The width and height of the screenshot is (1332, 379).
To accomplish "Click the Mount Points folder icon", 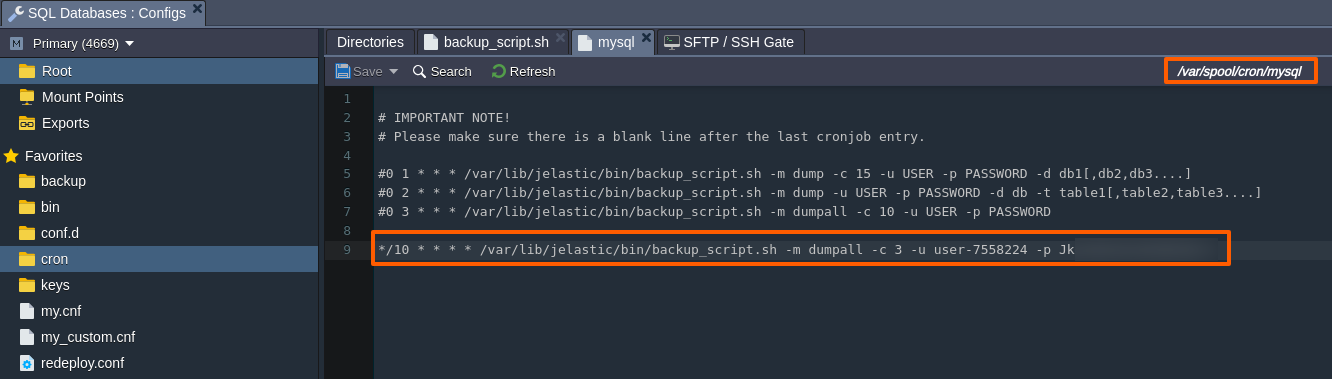I will pos(27,97).
